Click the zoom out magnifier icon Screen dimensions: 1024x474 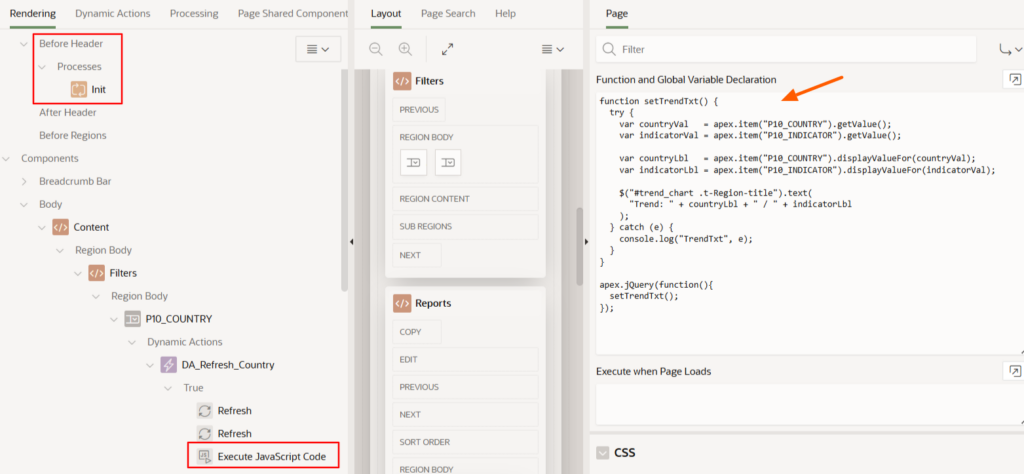[x=375, y=49]
